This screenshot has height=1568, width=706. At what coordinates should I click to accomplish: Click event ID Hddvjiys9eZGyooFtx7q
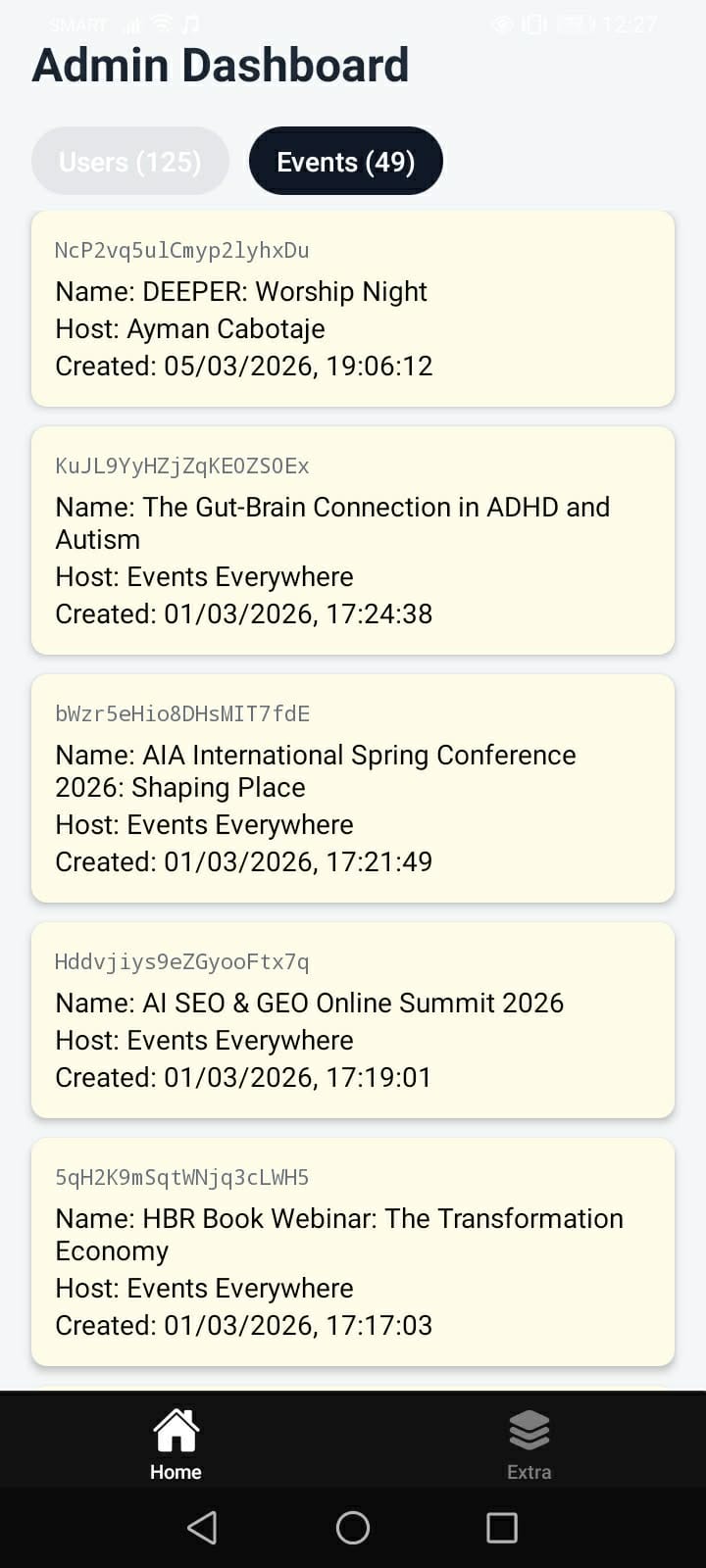(x=182, y=962)
